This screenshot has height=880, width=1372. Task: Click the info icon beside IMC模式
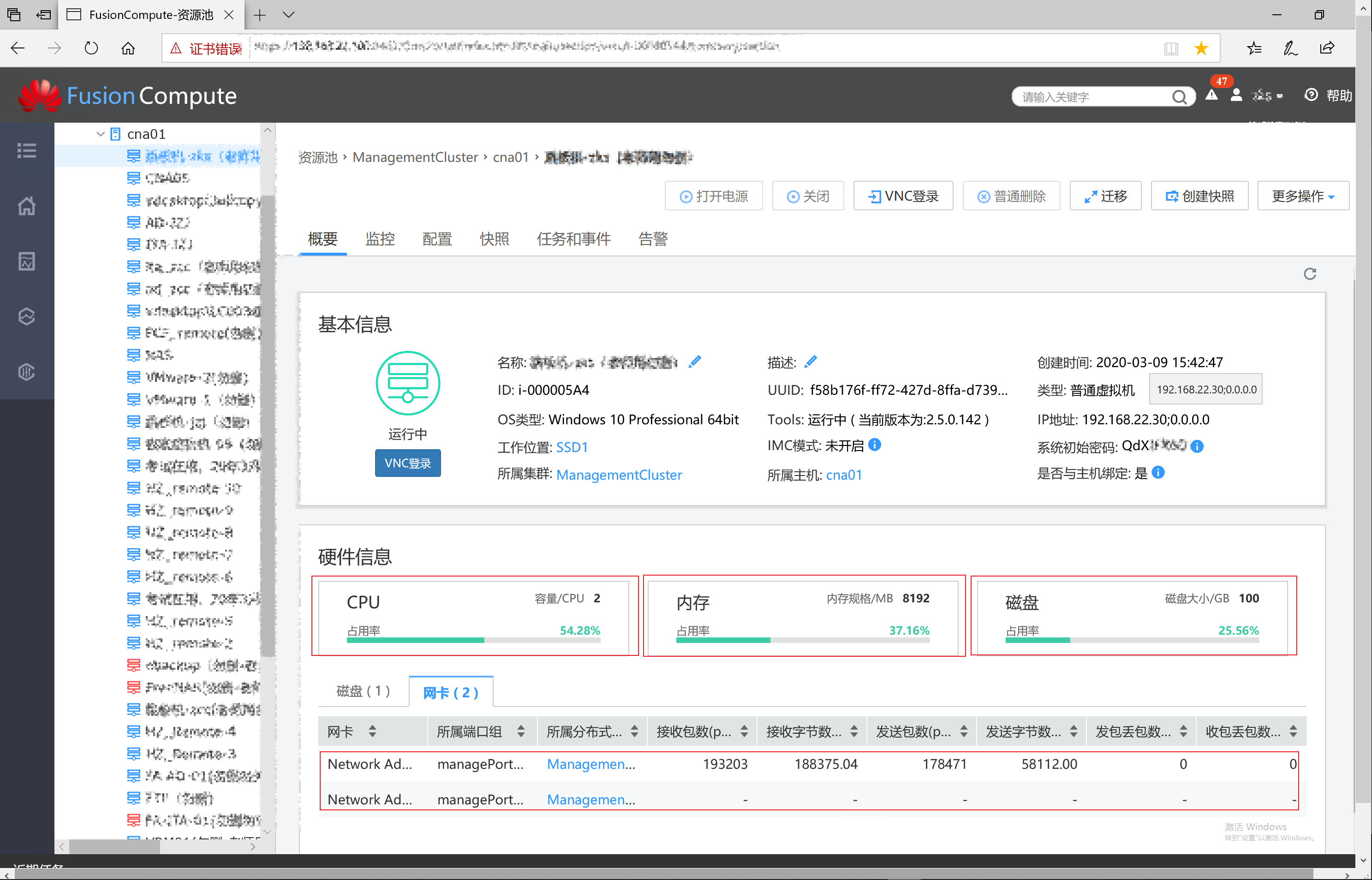point(874,445)
